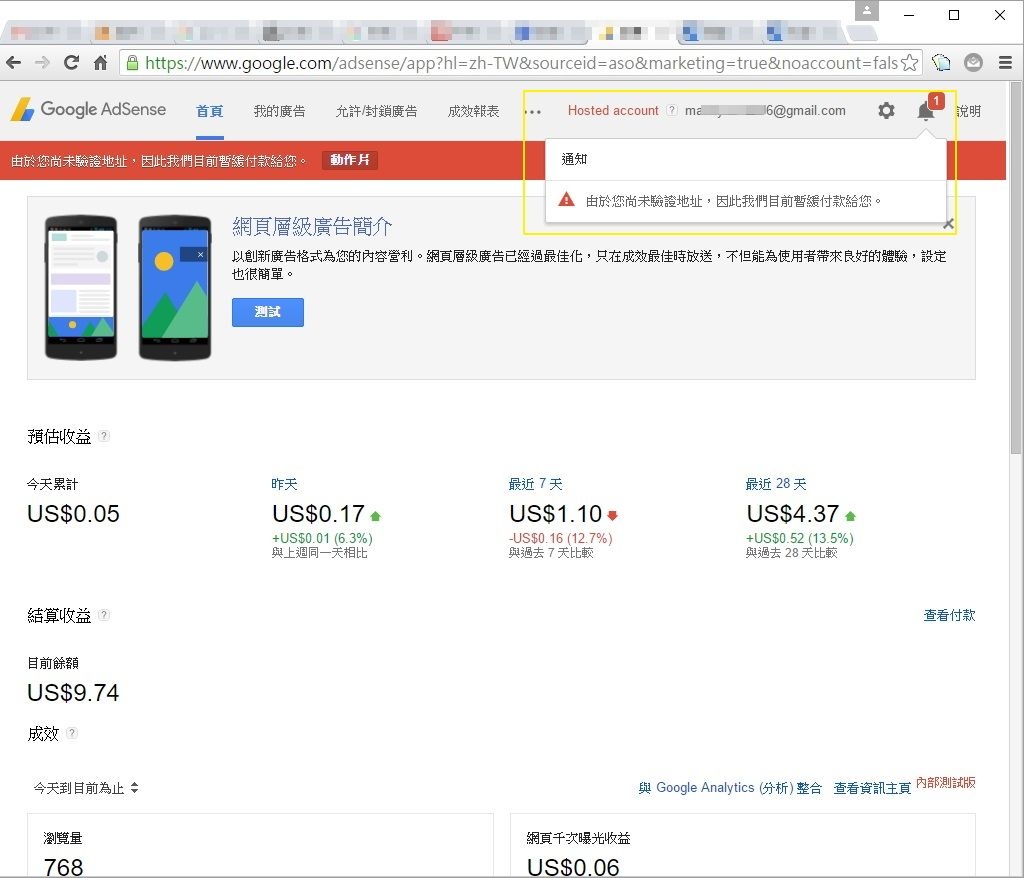Click the Hosted account label
1024x878 pixels.
[x=613, y=110]
